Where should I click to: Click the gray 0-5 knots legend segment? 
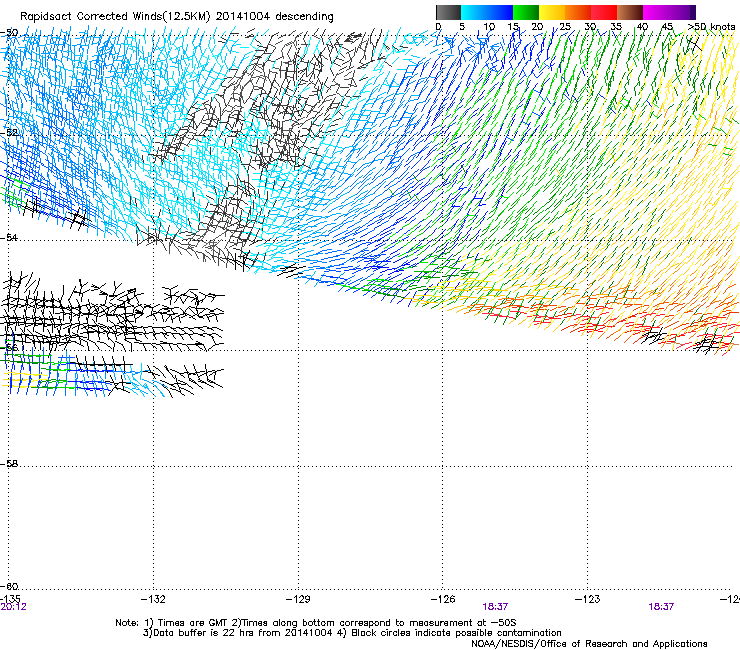448,12
